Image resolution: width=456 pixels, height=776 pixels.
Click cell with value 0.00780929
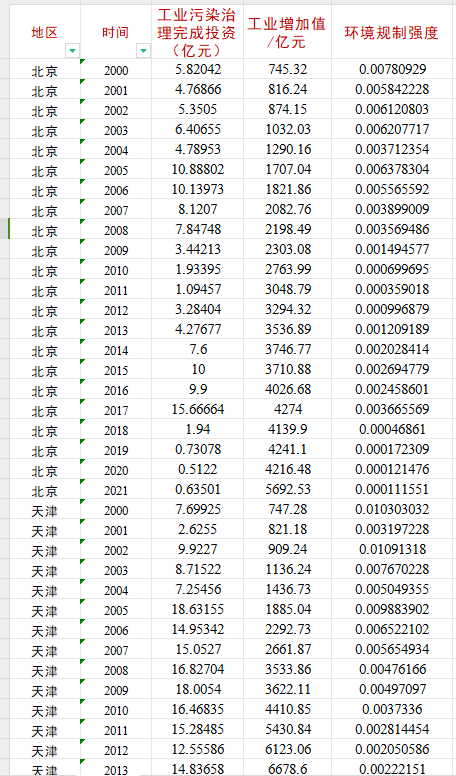[392, 69]
